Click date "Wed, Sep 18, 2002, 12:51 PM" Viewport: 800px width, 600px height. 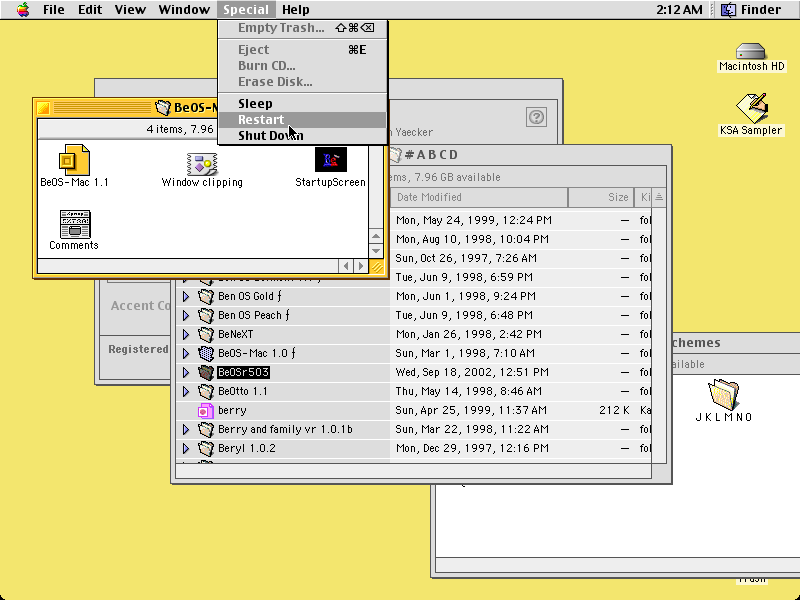click(472, 372)
